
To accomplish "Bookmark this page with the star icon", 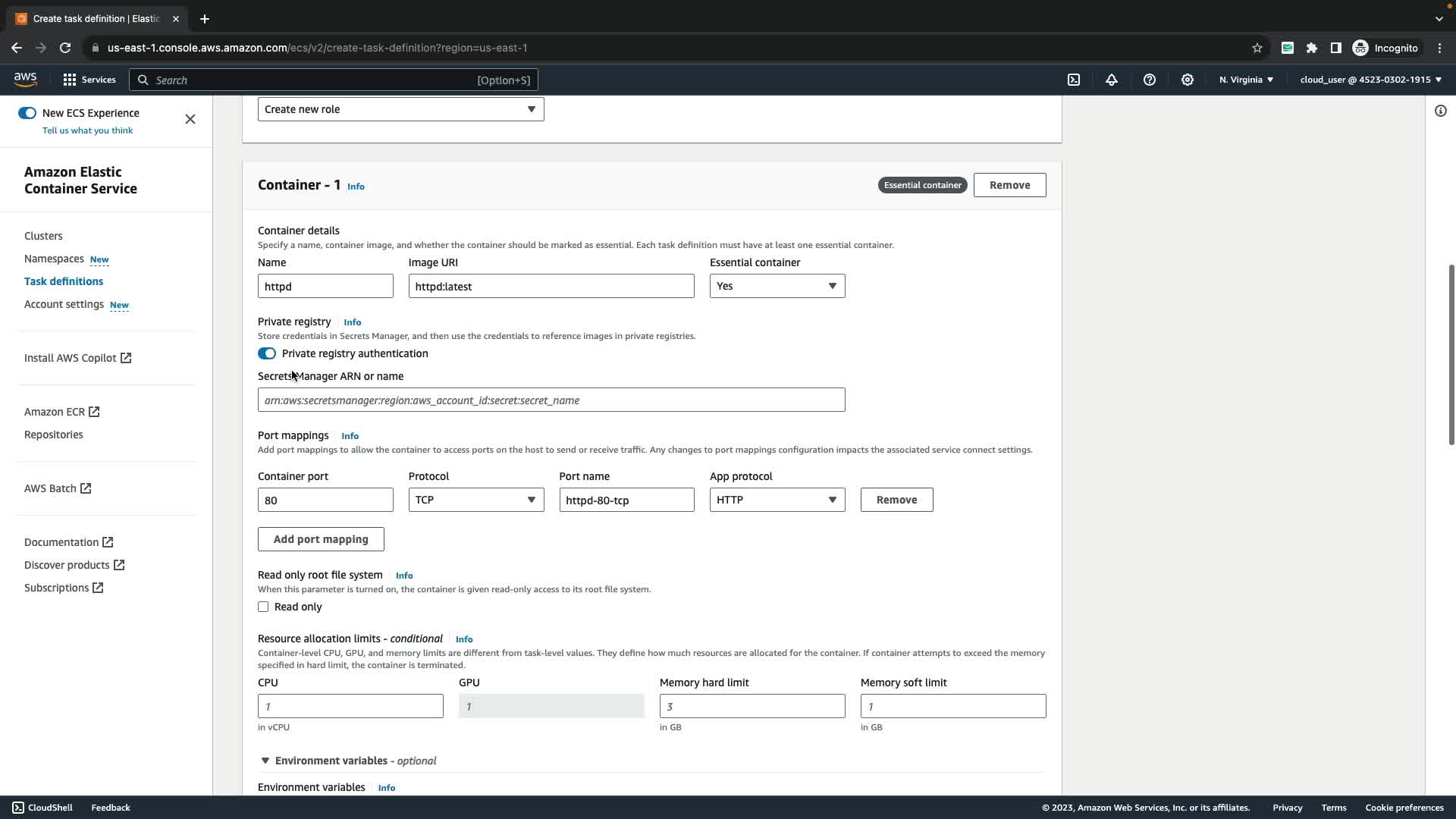I will (x=1257, y=48).
